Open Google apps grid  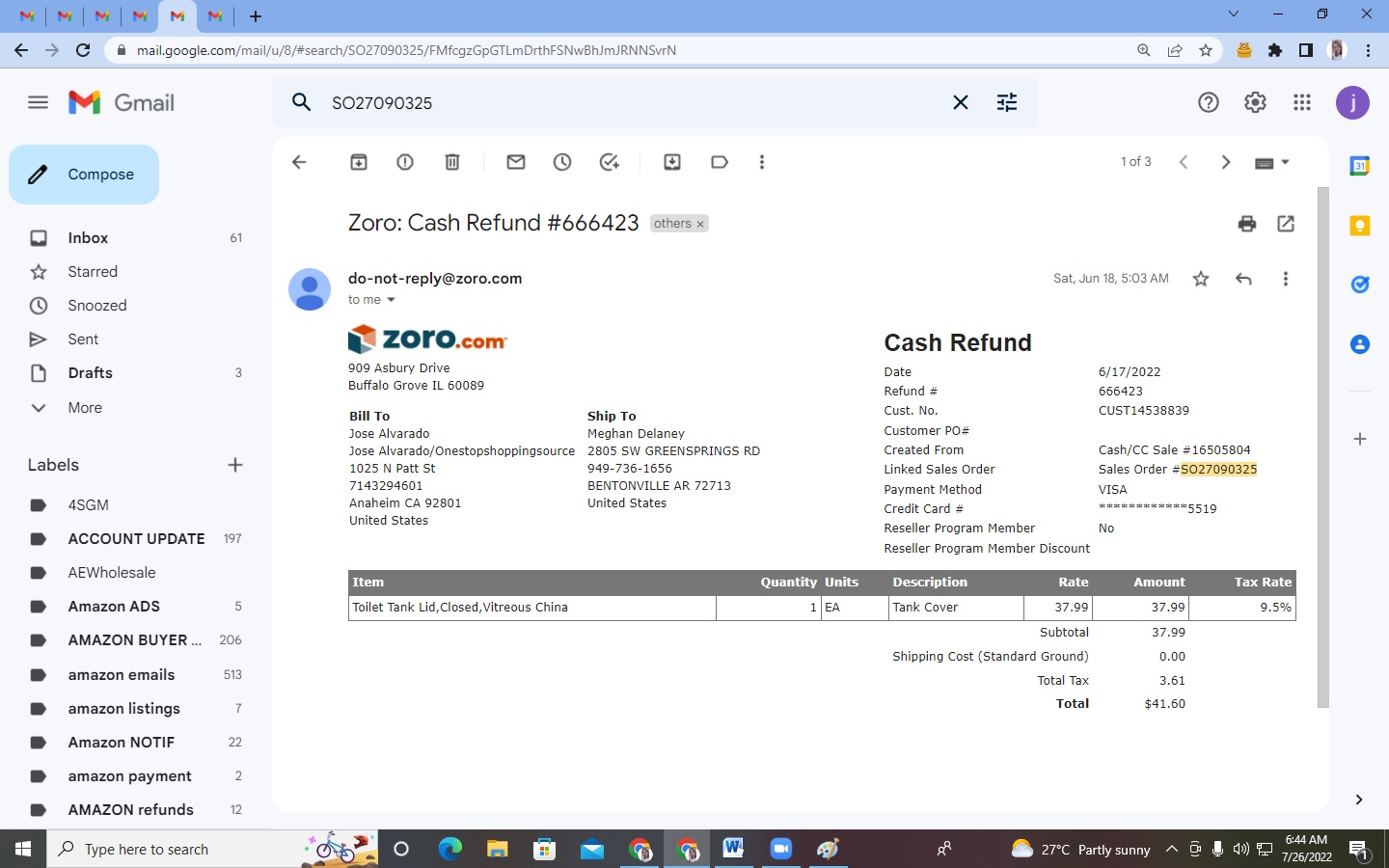pyautogui.click(x=1302, y=102)
